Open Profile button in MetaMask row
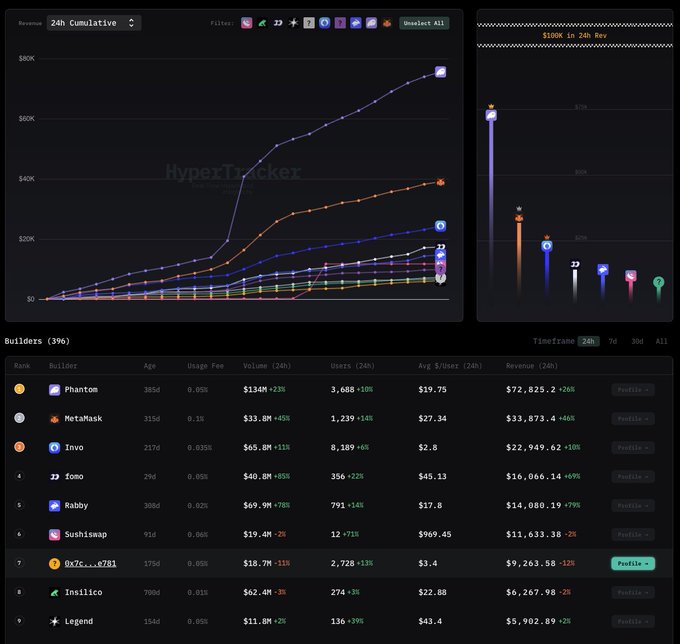This screenshot has height=644, width=680. tap(633, 418)
